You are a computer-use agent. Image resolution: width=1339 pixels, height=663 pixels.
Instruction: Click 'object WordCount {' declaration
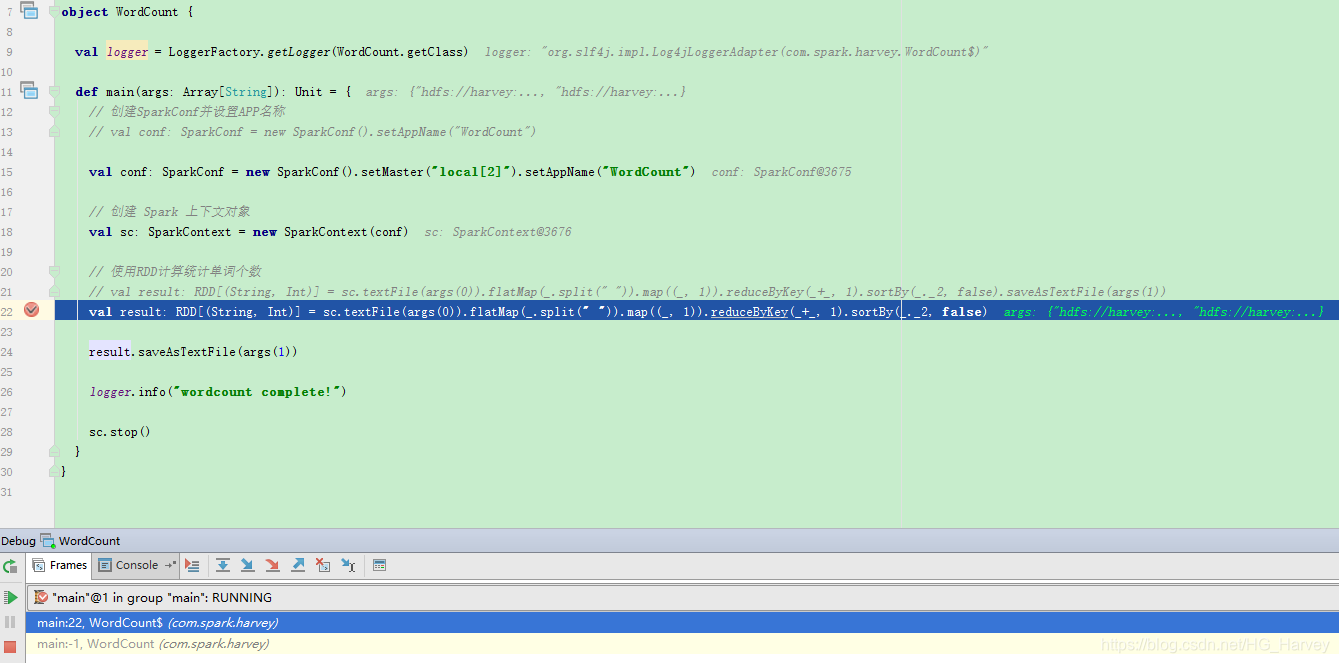tap(127, 12)
